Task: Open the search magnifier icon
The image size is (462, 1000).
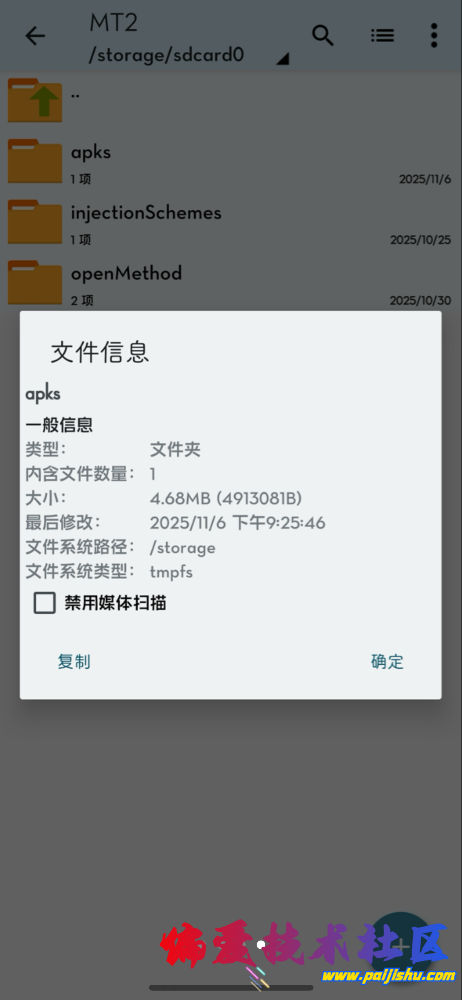Action: [x=323, y=36]
